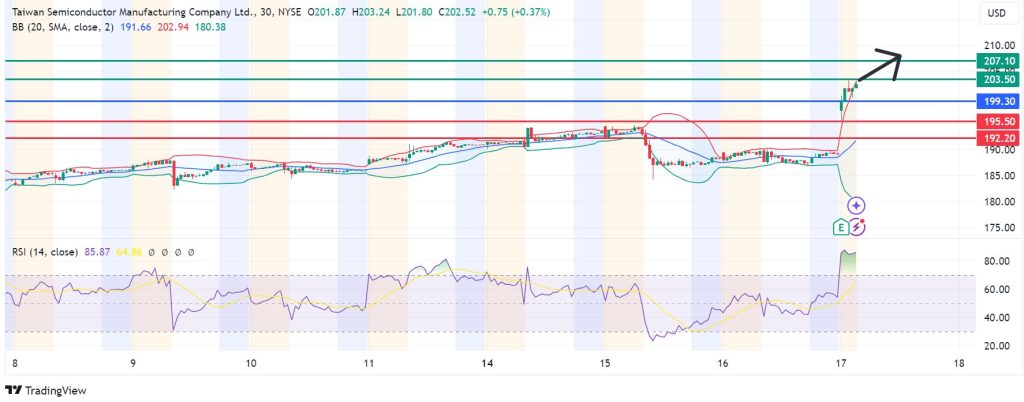The image size is (1024, 402).
Task: Select the red 192.20 price label
Action: [x=996, y=138]
